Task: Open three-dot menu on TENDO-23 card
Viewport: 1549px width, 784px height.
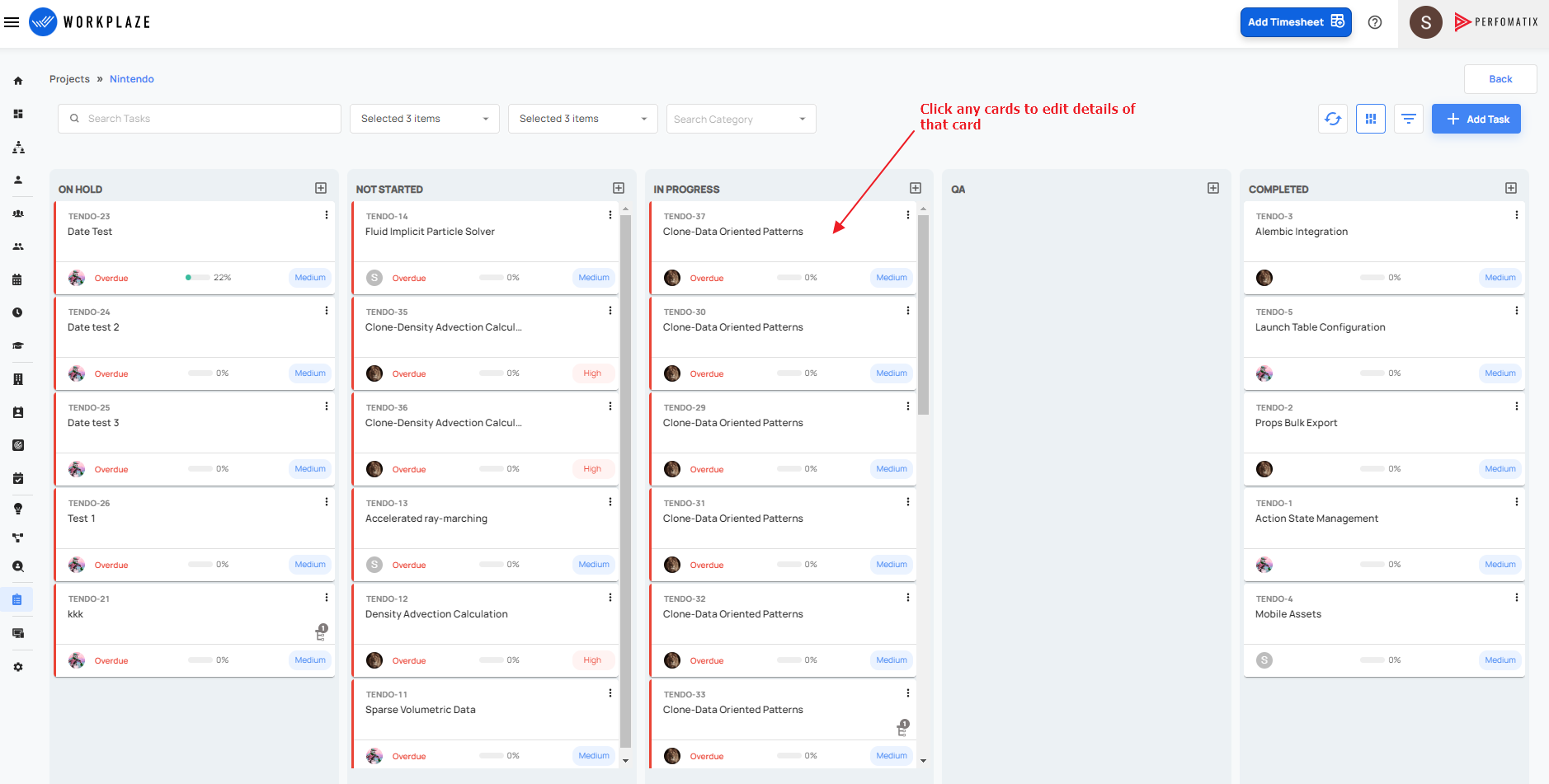Action: point(327,215)
